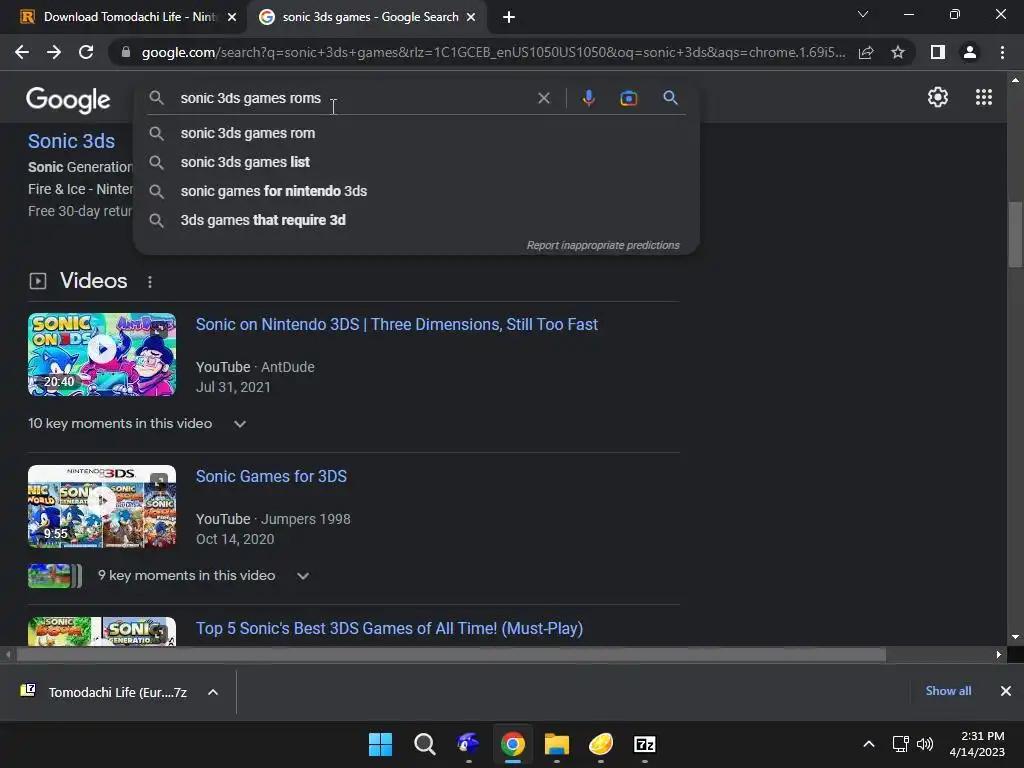Close the Google Search tab
The width and height of the screenshot is (1024, 768).
471,17
